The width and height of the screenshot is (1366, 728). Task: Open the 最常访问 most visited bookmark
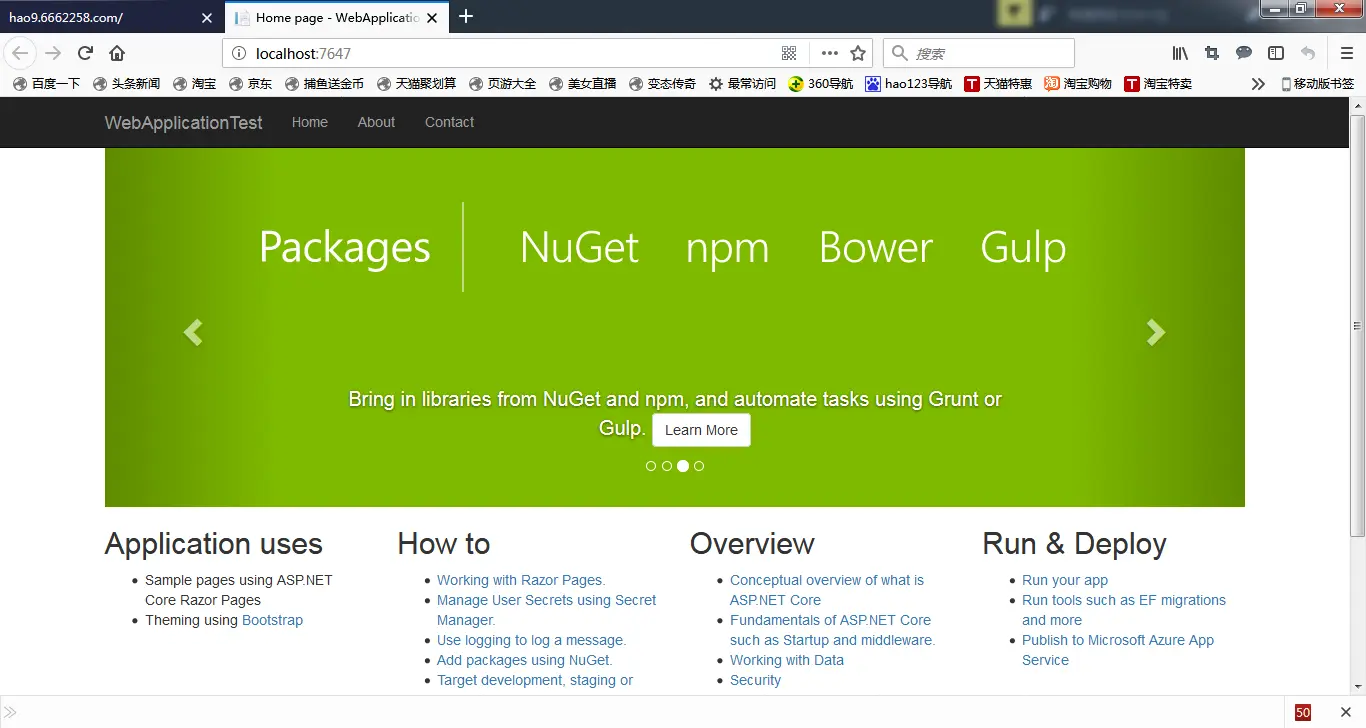pos(742,84)
